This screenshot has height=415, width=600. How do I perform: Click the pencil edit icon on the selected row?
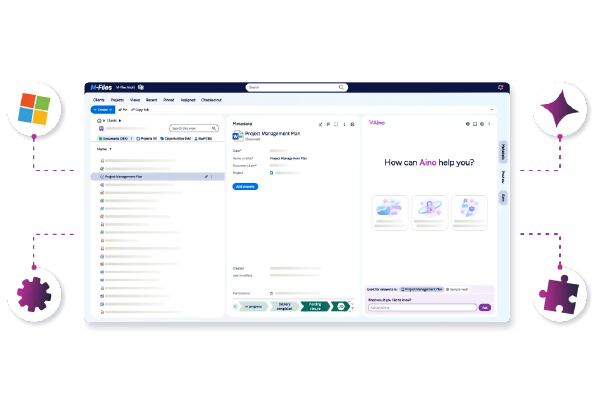click(206, 177)
